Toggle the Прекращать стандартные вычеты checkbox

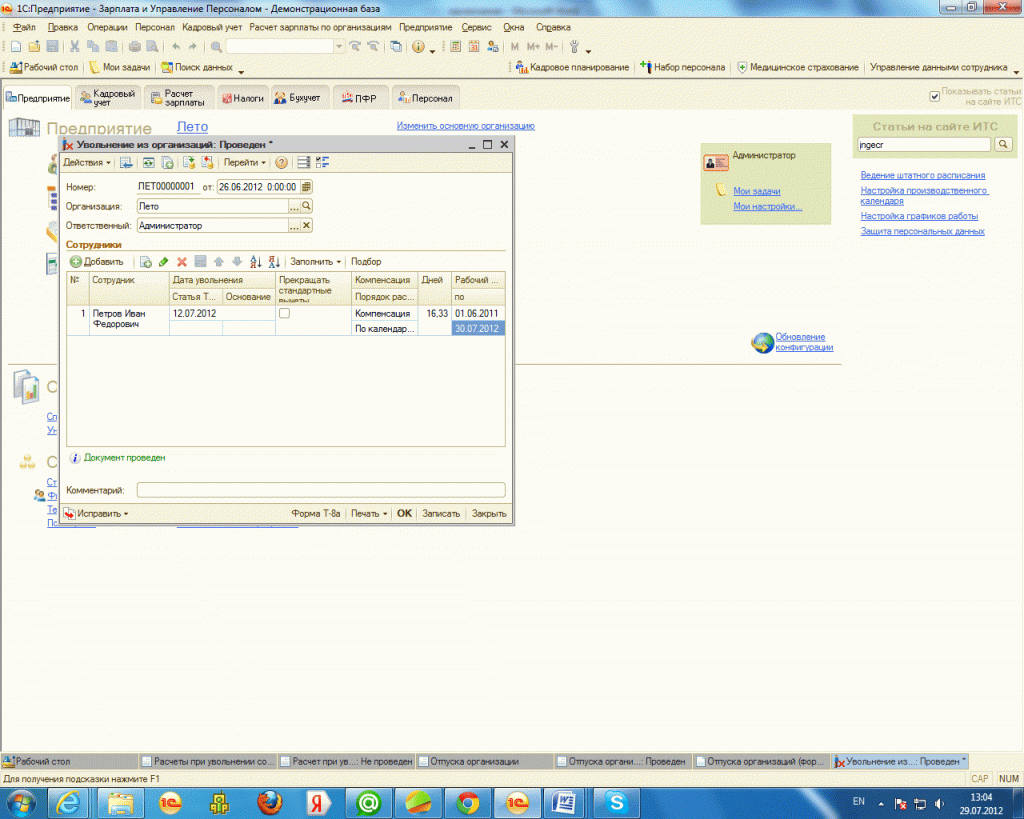[x=285, y=313]
